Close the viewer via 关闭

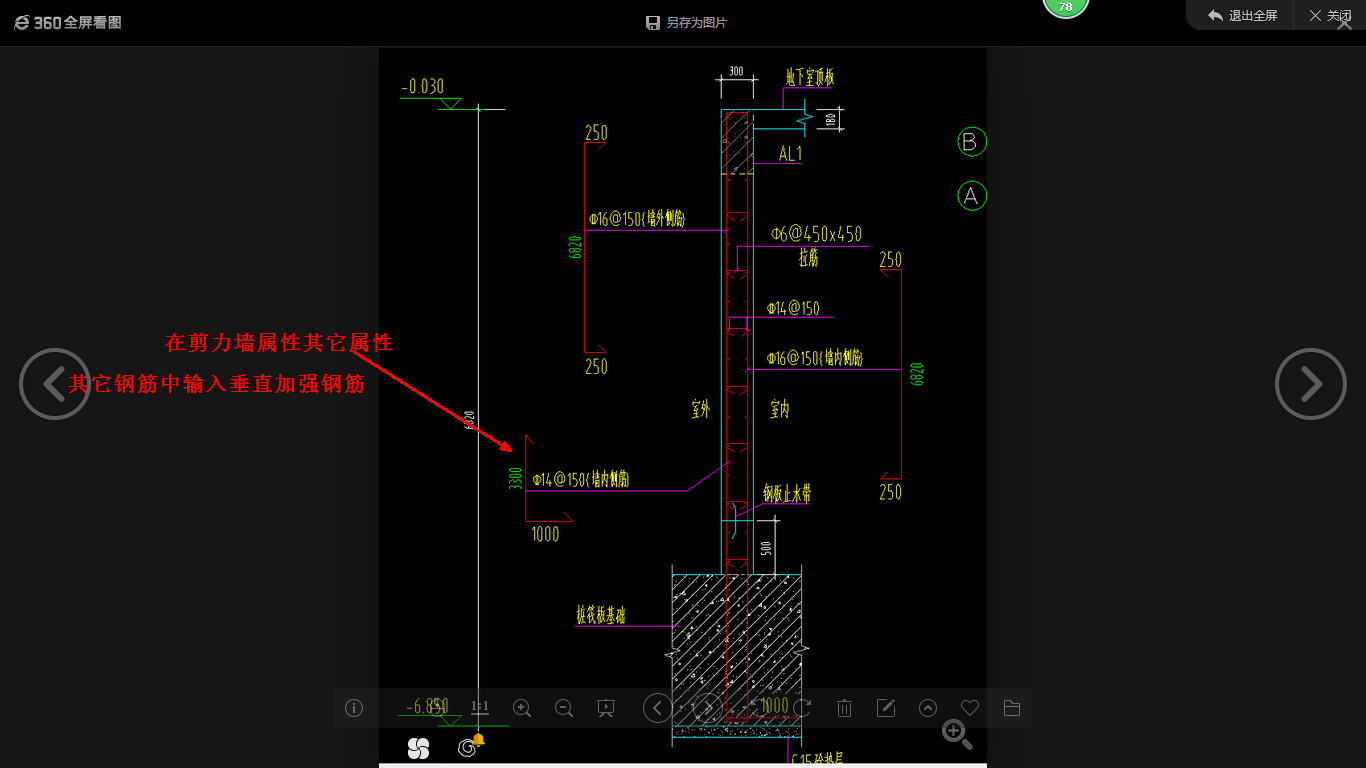point(1329,16)
